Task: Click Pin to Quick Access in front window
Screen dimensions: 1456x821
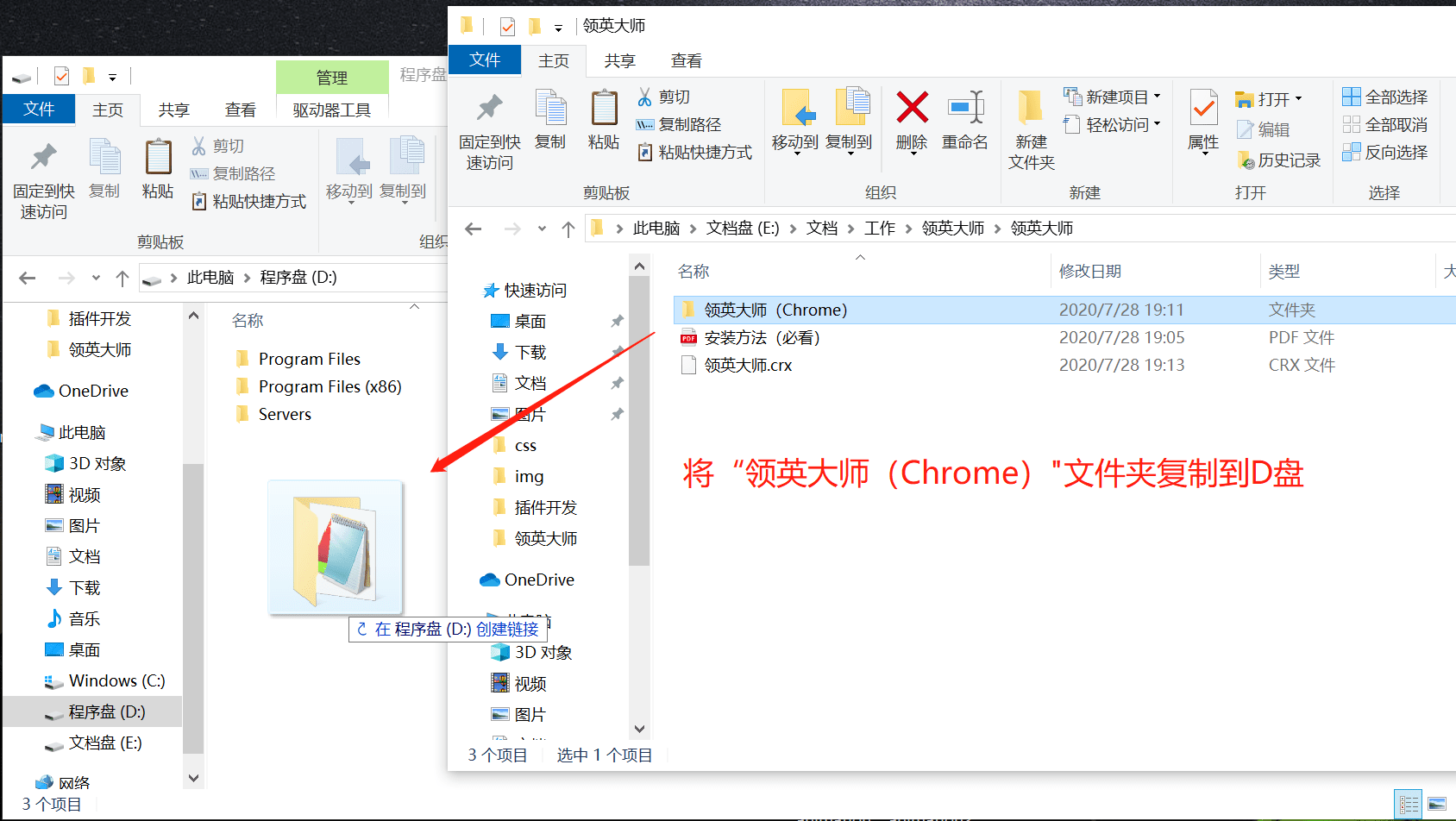Action: [489, 131]
